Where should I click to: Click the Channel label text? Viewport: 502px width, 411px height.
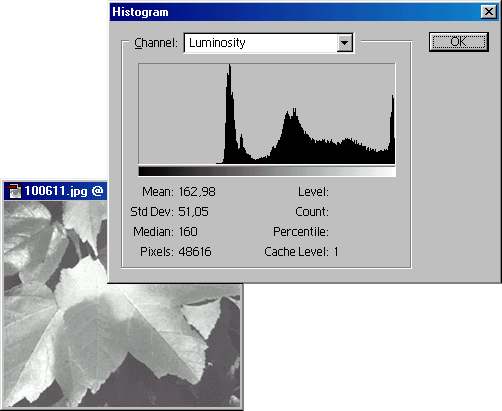point(156,43)
